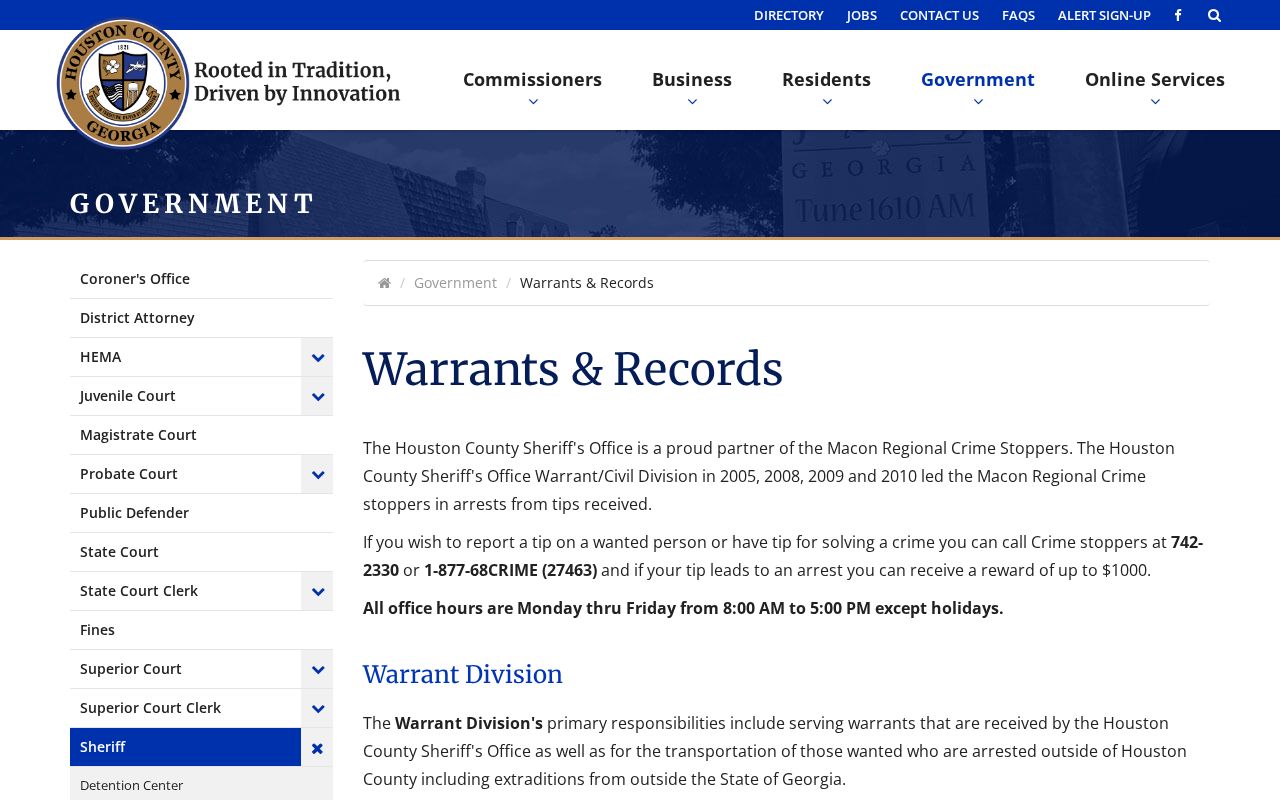Go to home via breadcrumb house icon
The height and width of the screenshot is (800, 1280).
[x=384, y=283]
